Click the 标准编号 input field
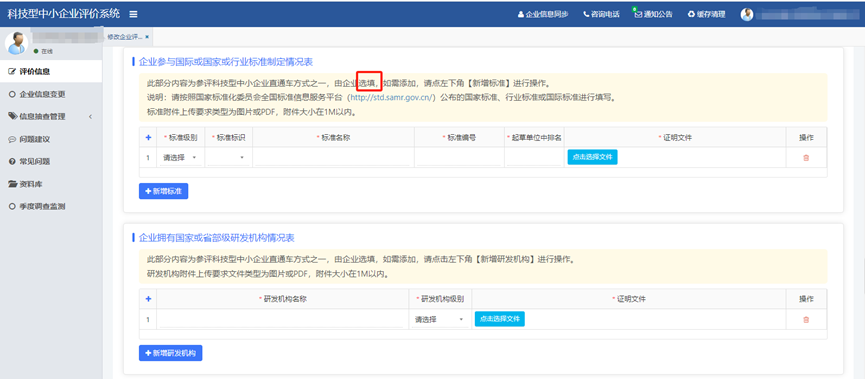Screen dimensions: 865x379 click(458, 158)
